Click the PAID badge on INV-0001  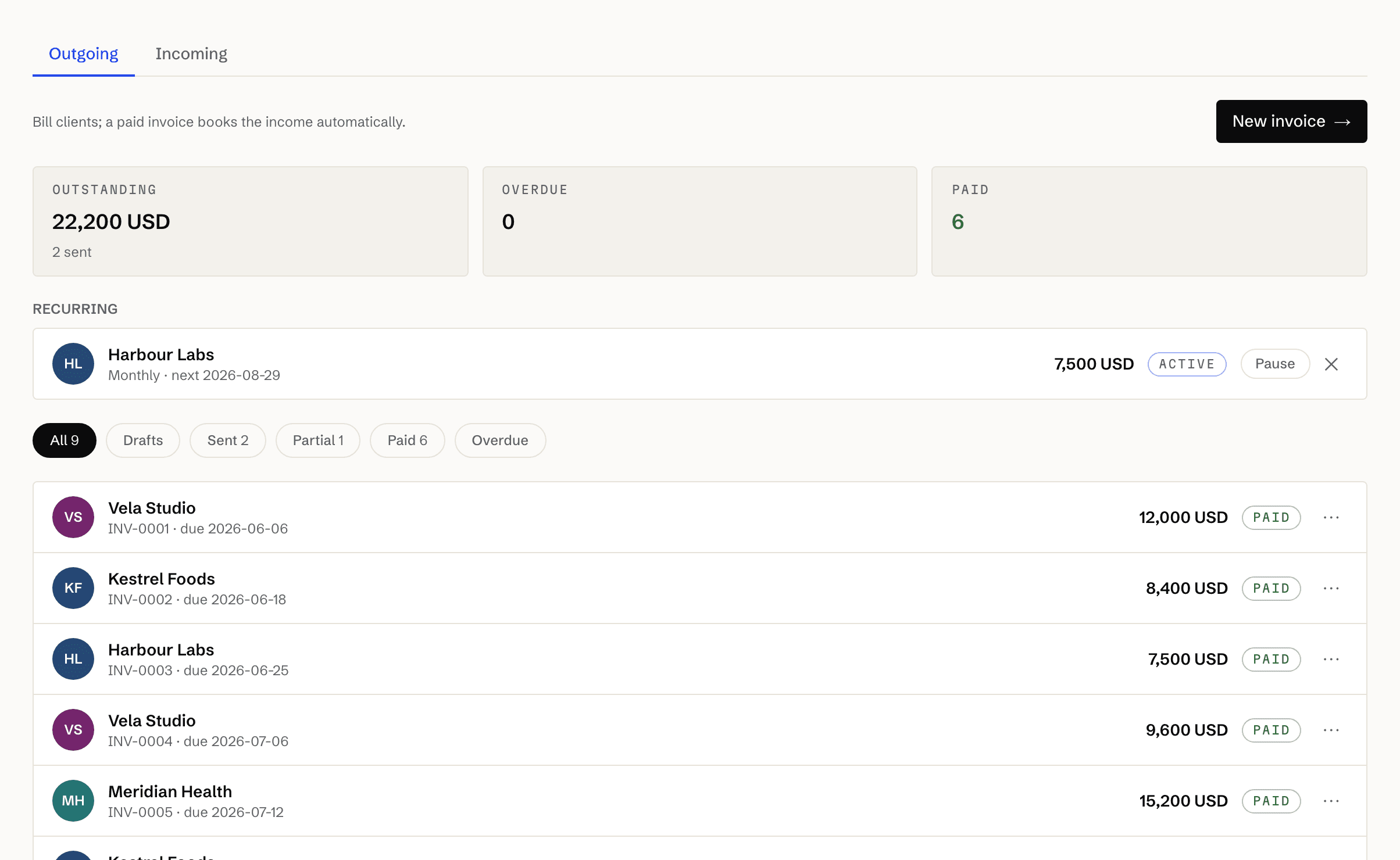1272,517
